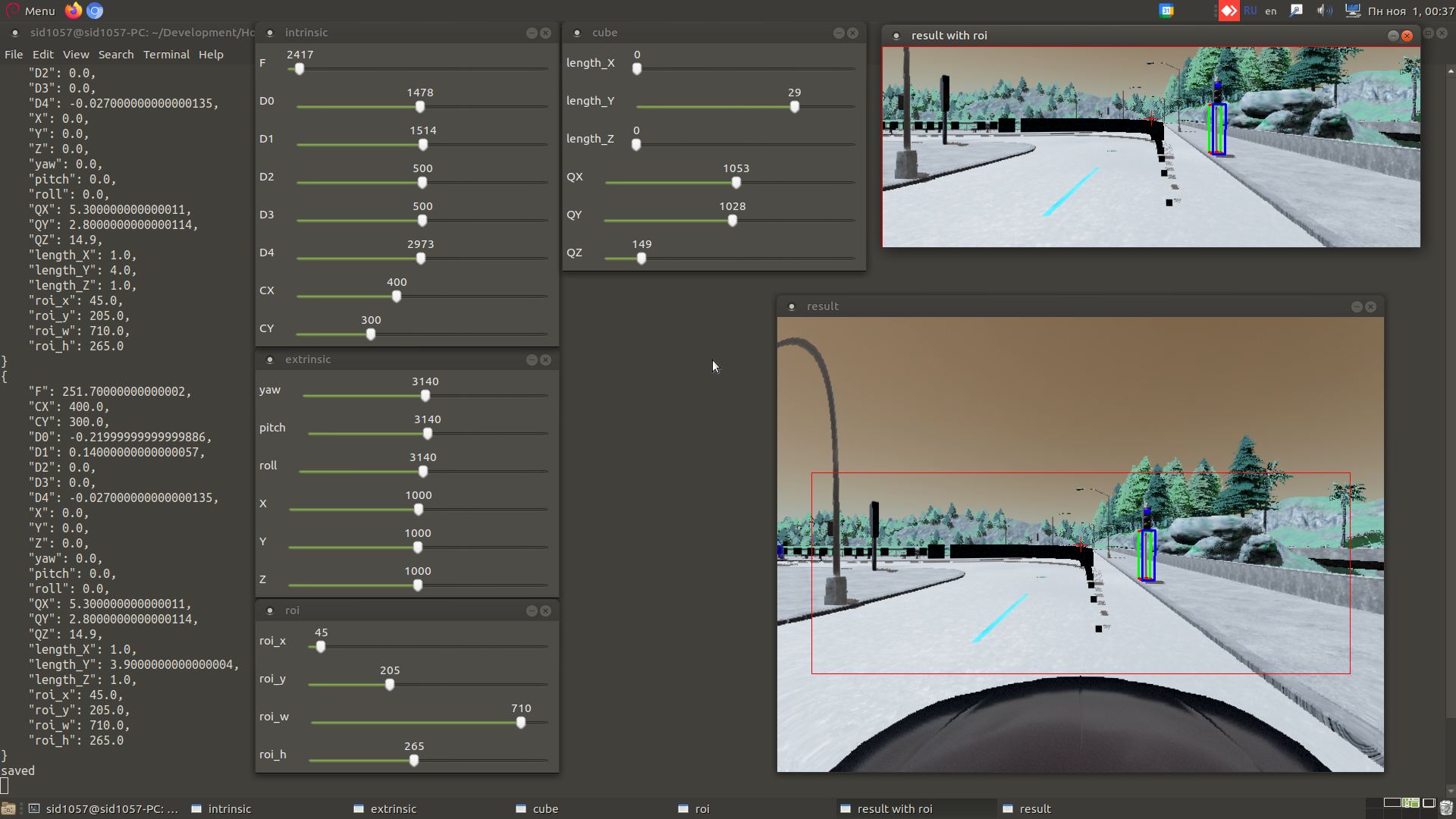Switch to 'extrinsic' window in taskbar
This screenshot has height=819, width=1456.
393,809
